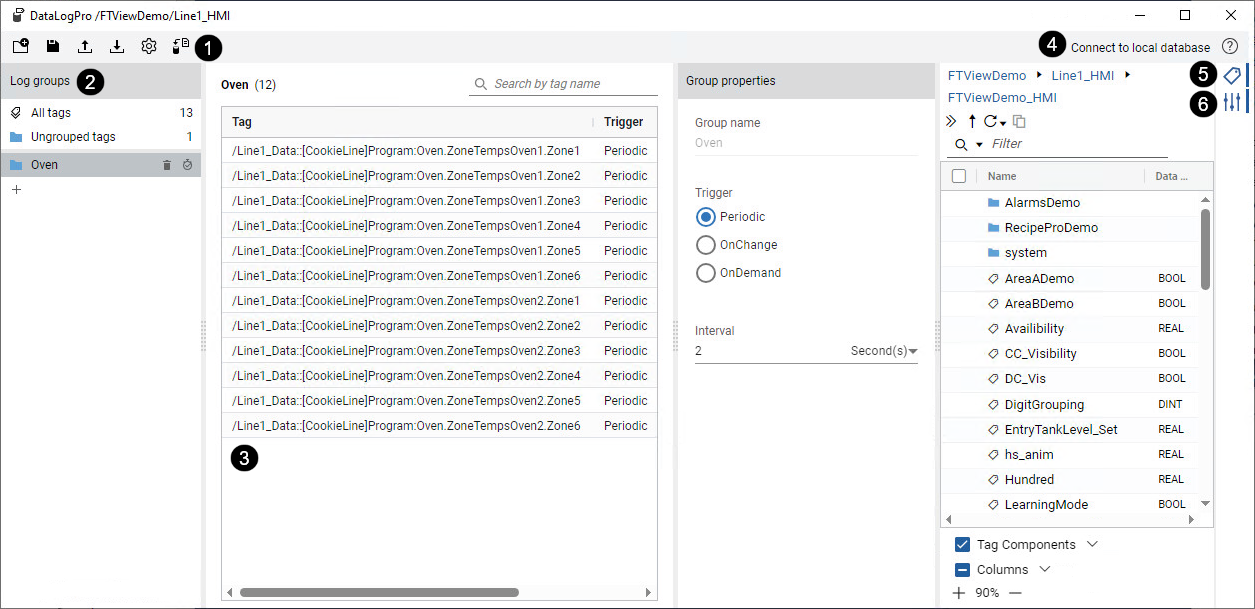Screen dimensions: 1255x609
Task: Open the Filter search options dropdown arrow
Action: point(979,145)
